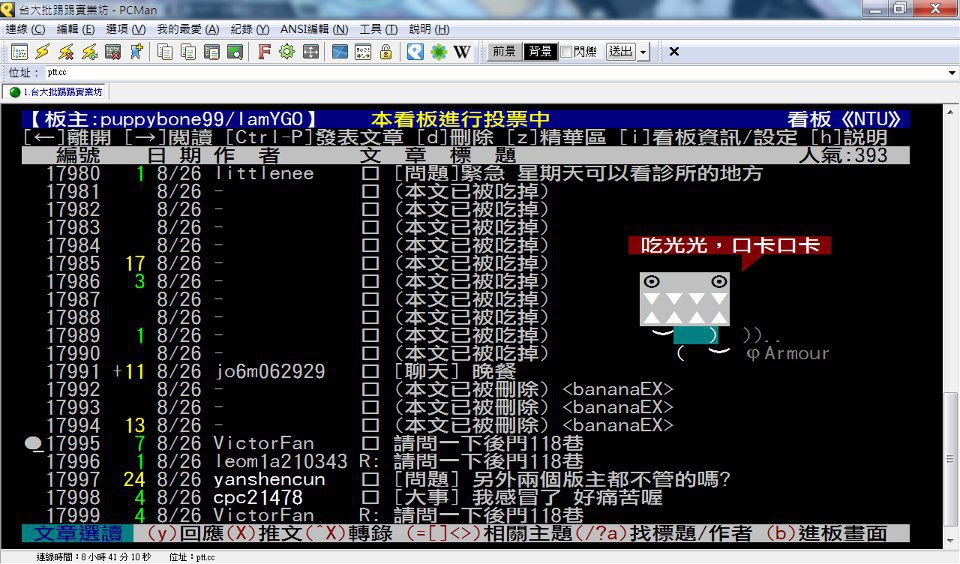The height and width of the screenshot is (564, 960).
Task: Open the 我的最愛 (A) menu
Action: 188,29
